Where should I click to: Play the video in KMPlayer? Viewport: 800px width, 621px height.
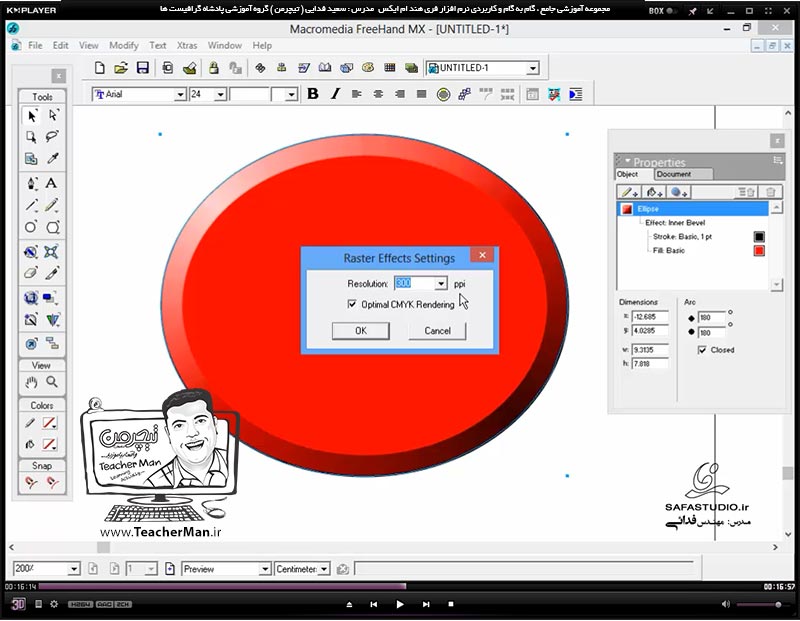[399, 604]
